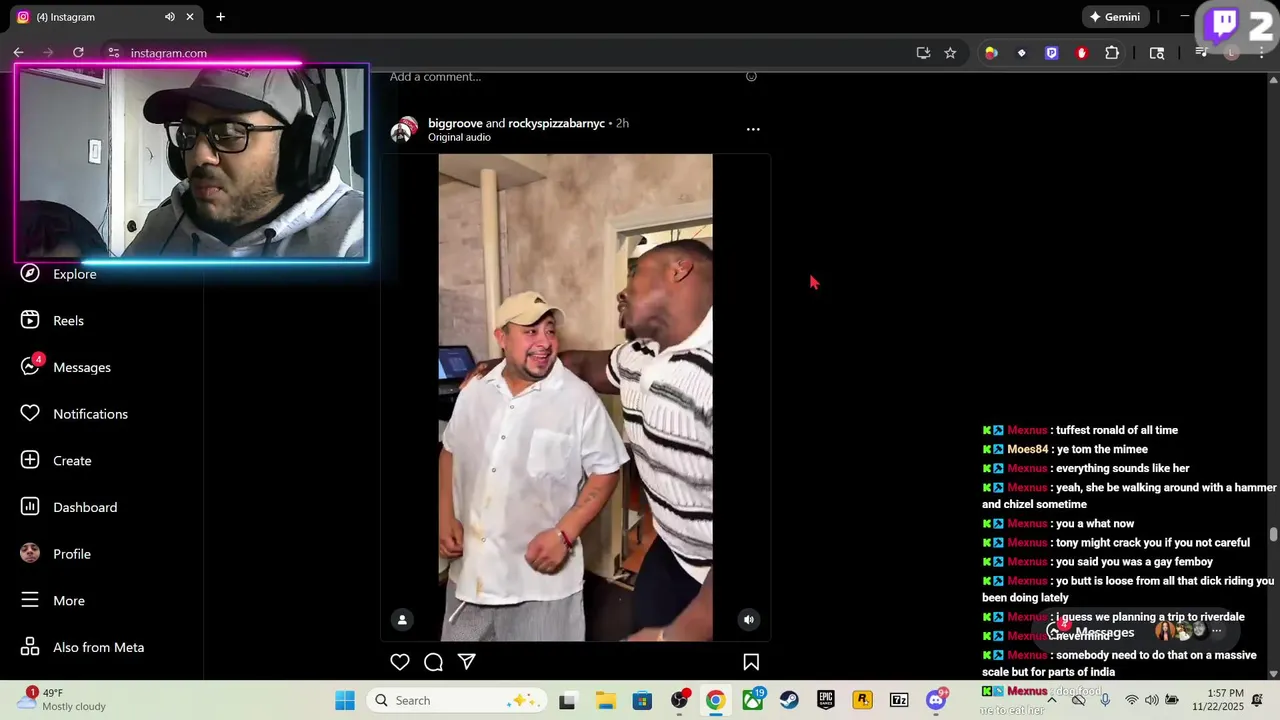Pause the reel by clicking the video
The width and height of the screenshot is (1280, 720).
575,397
